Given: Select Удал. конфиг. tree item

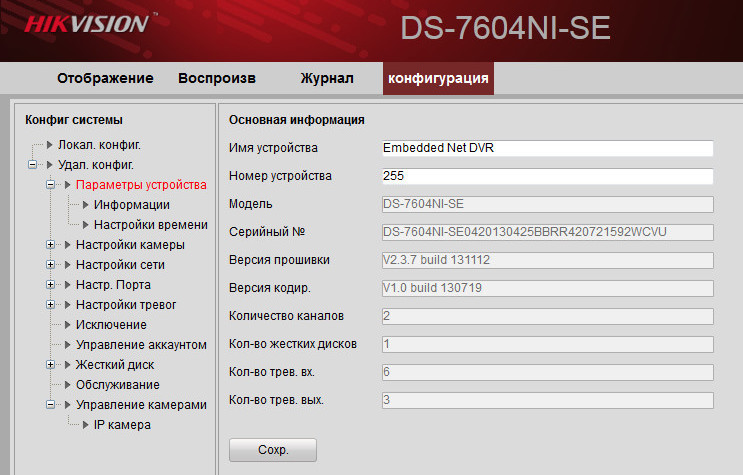Looking at the screenshot, I should coord(96,165).
